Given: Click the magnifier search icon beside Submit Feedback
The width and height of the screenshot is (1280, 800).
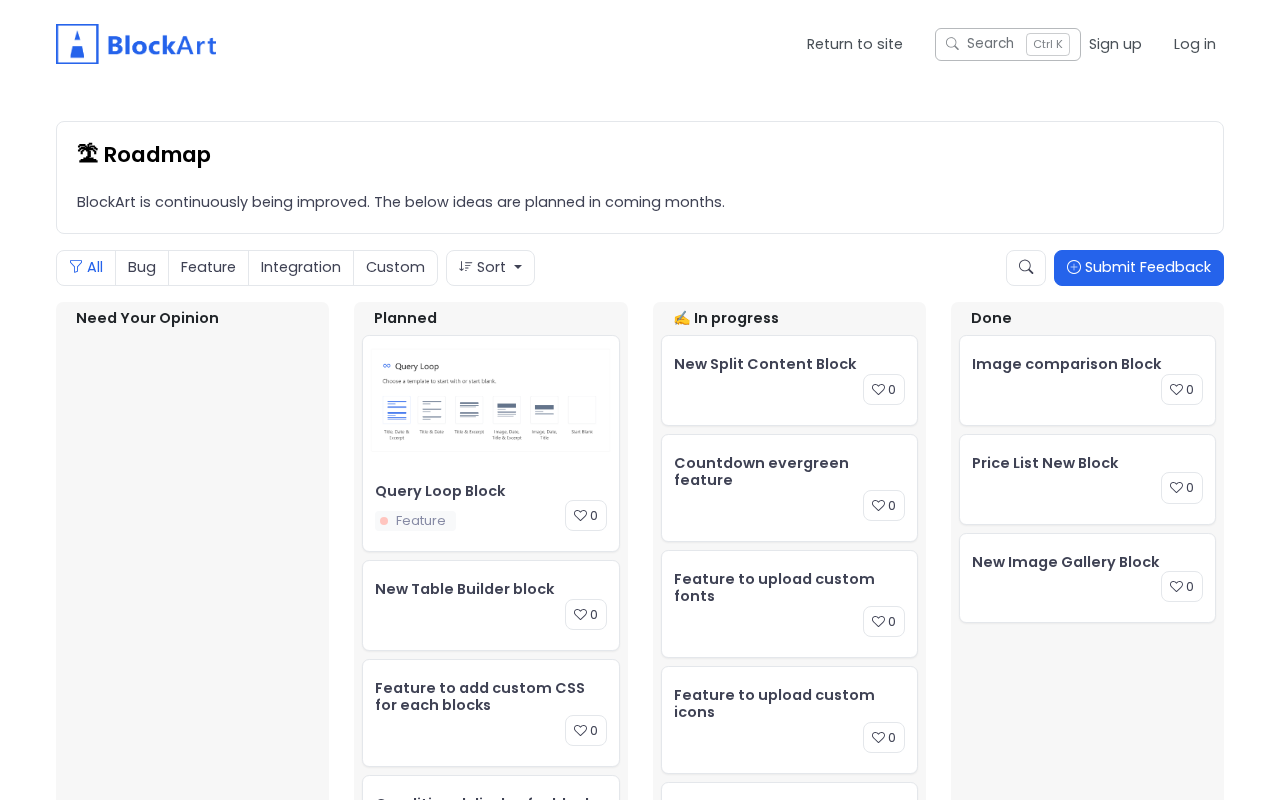Looking at the screenshot, I should pyautogui.click(x=1026, y=268).
